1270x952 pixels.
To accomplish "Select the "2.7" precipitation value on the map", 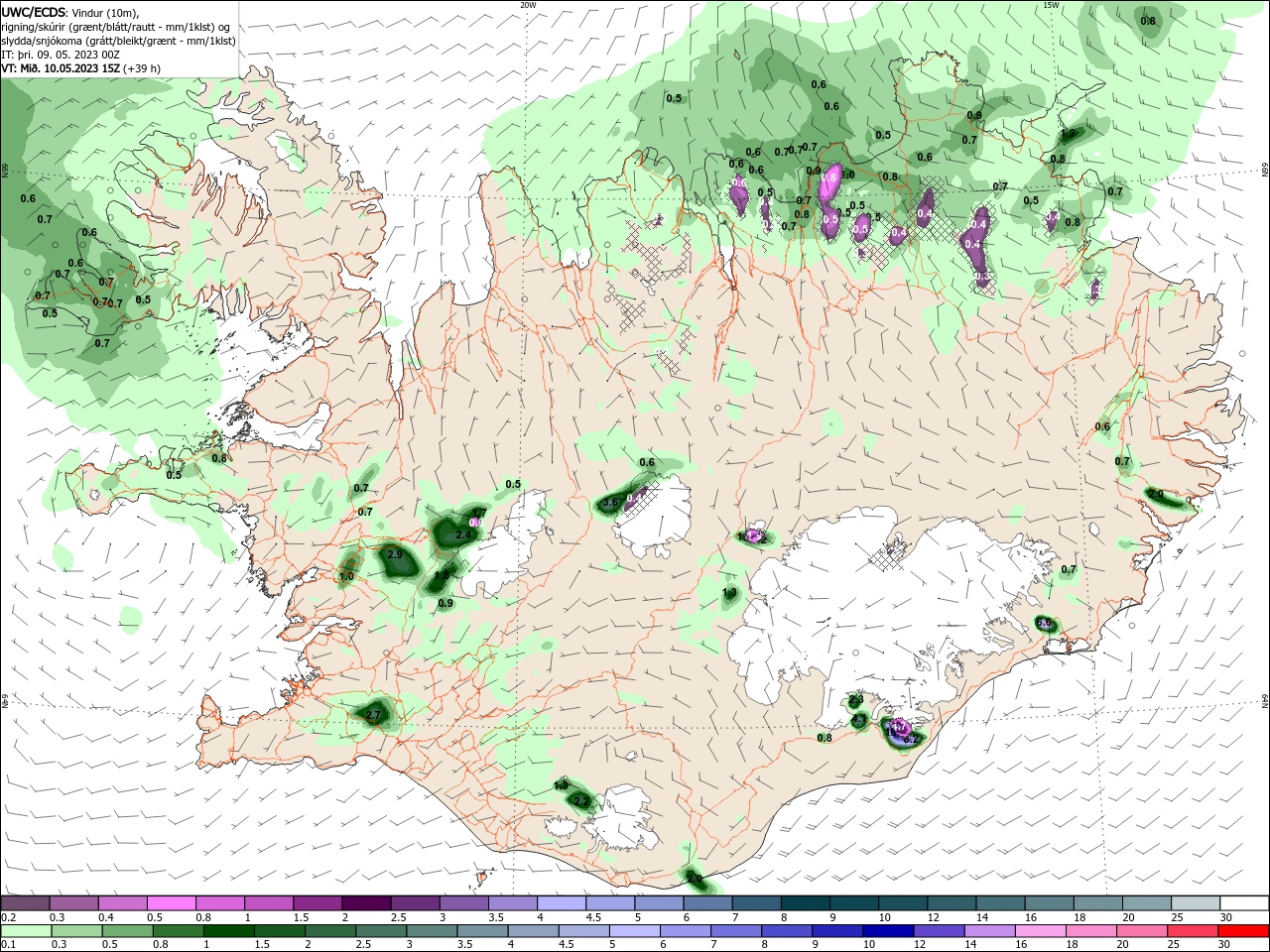I will coord(373,714).
